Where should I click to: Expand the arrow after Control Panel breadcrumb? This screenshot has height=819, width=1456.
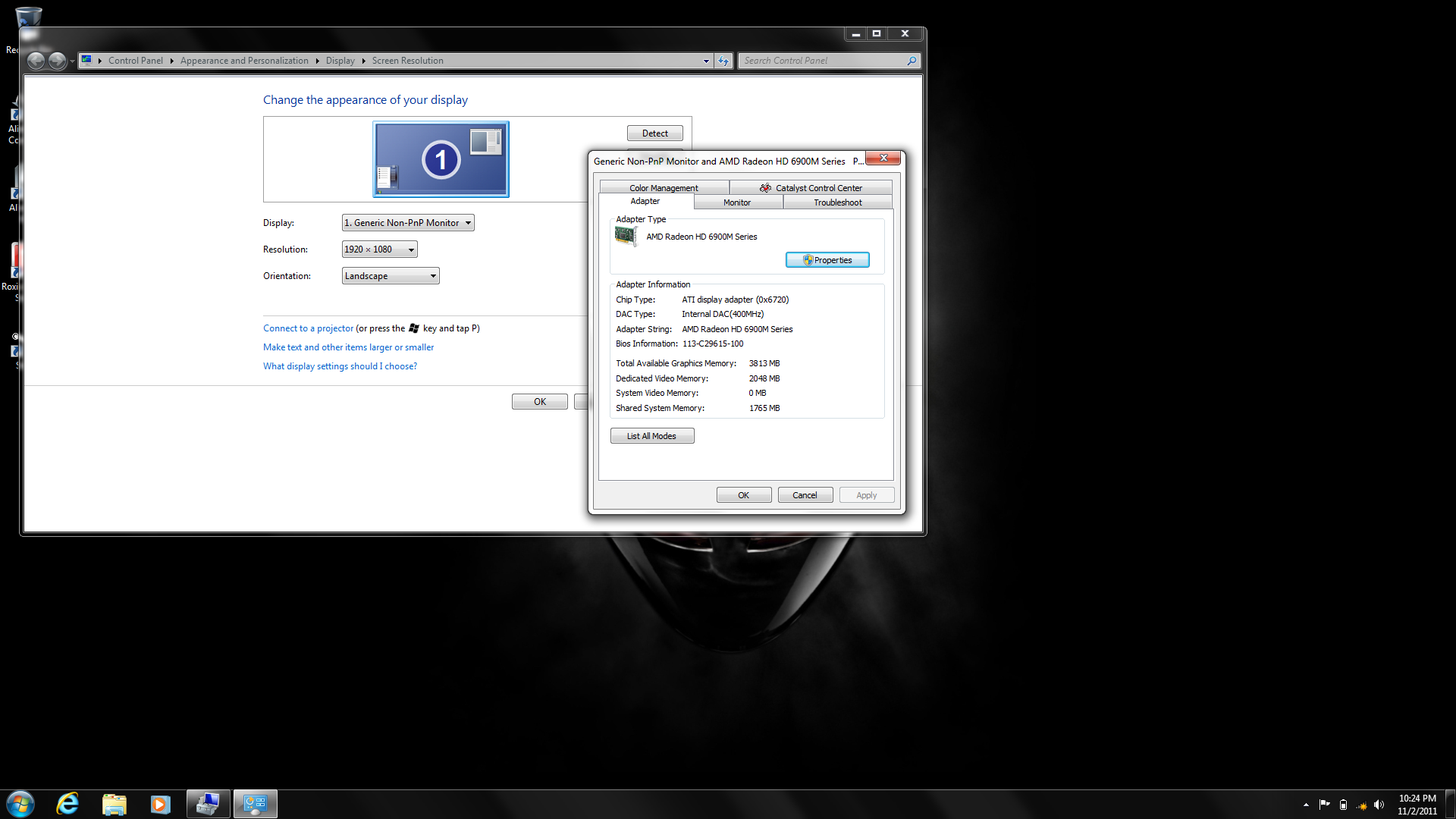click(x=171, y=61)
